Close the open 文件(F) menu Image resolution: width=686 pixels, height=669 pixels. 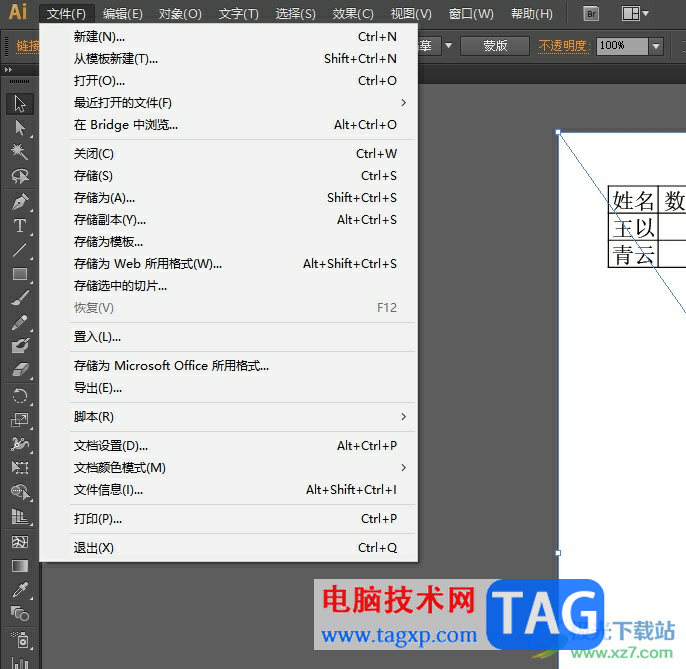coord(66,14)
